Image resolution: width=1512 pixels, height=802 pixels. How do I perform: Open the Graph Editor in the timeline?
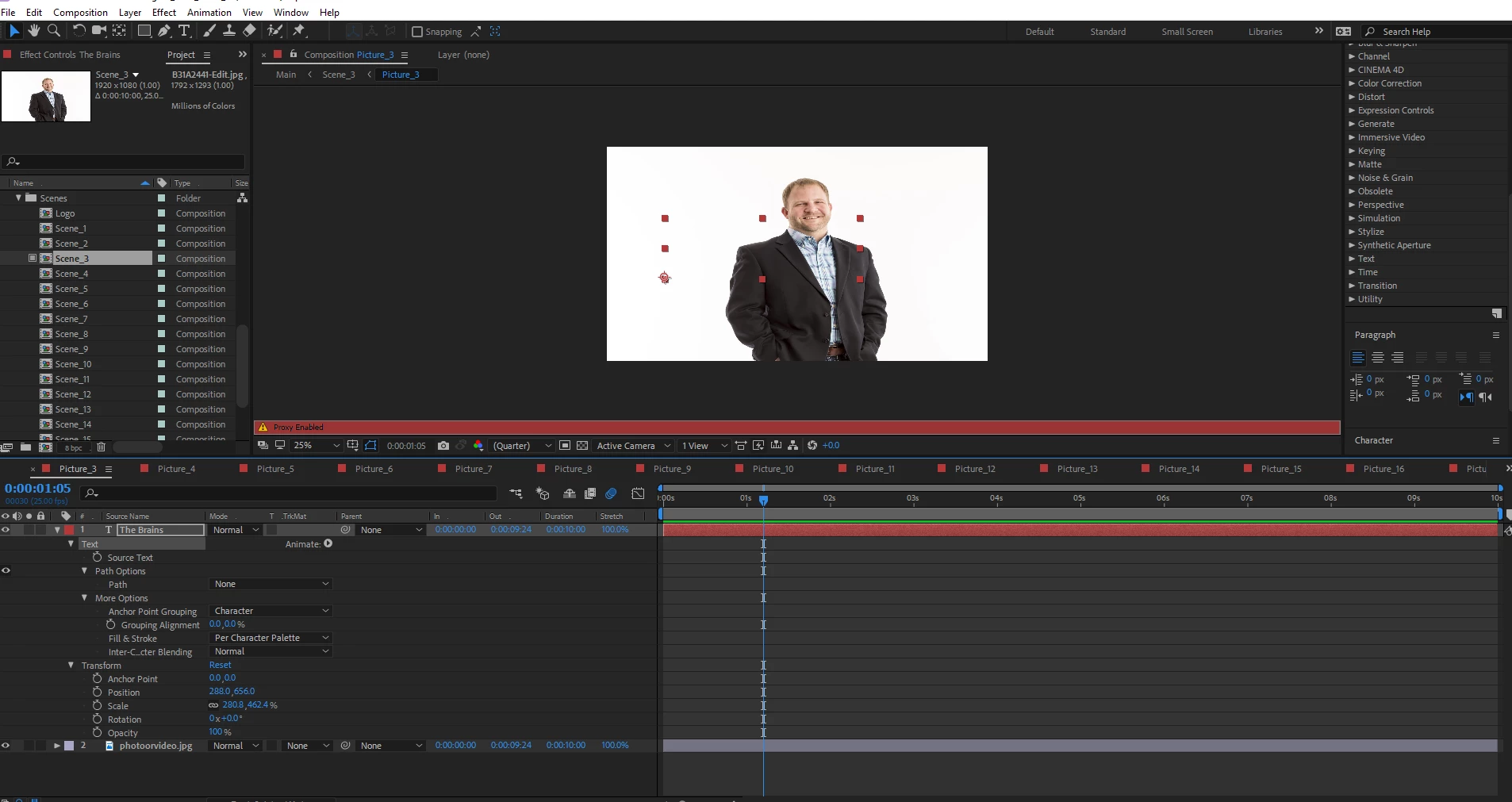(x=638, y=493)
